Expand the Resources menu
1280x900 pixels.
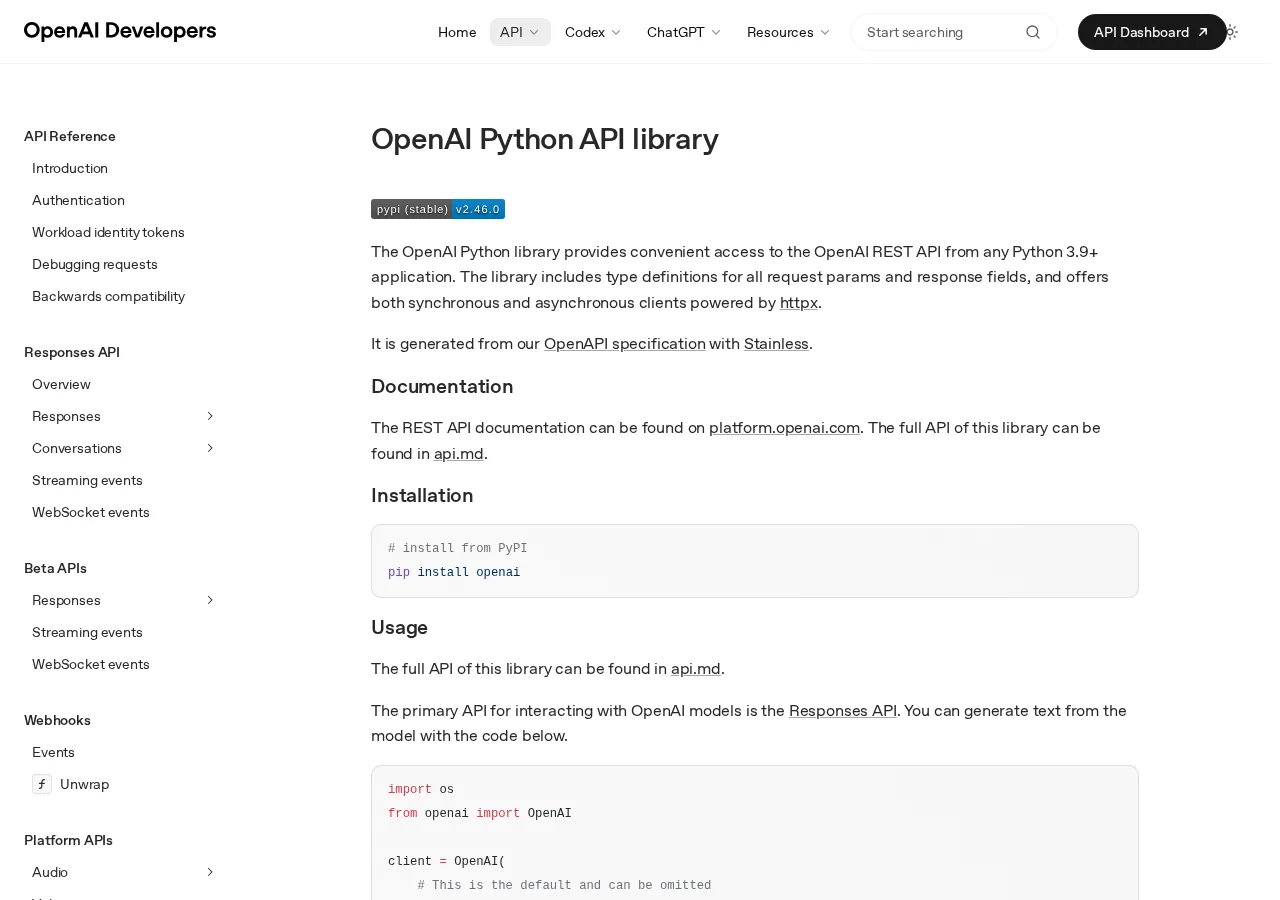pos(789,32)
